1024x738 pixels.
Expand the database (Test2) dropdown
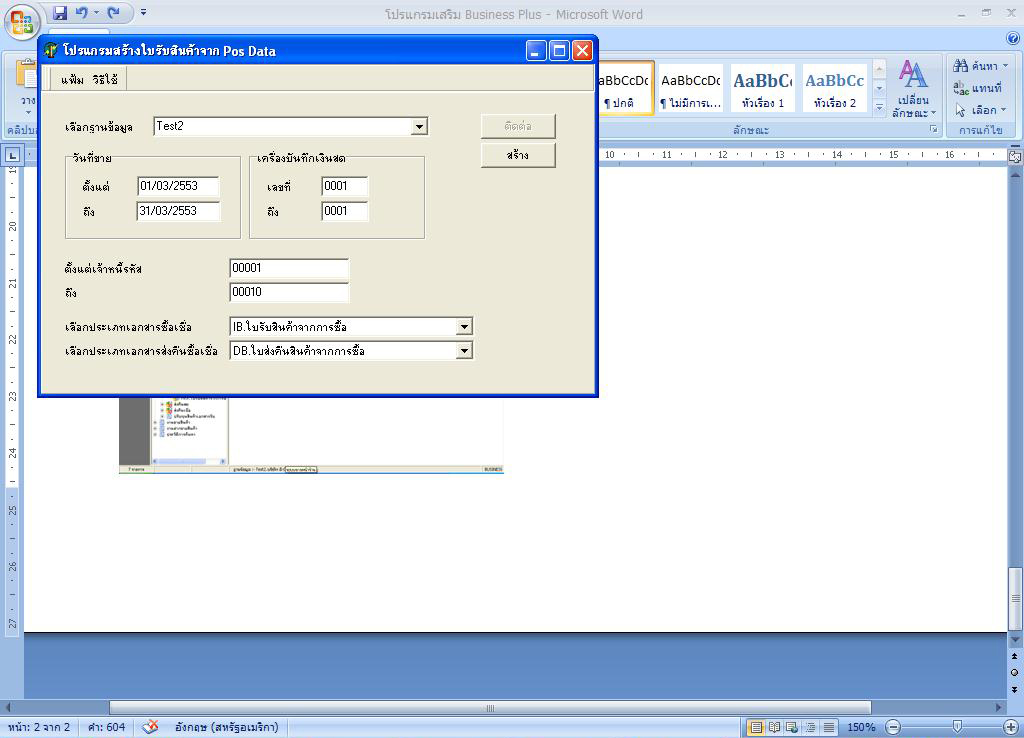click(419, 126)
